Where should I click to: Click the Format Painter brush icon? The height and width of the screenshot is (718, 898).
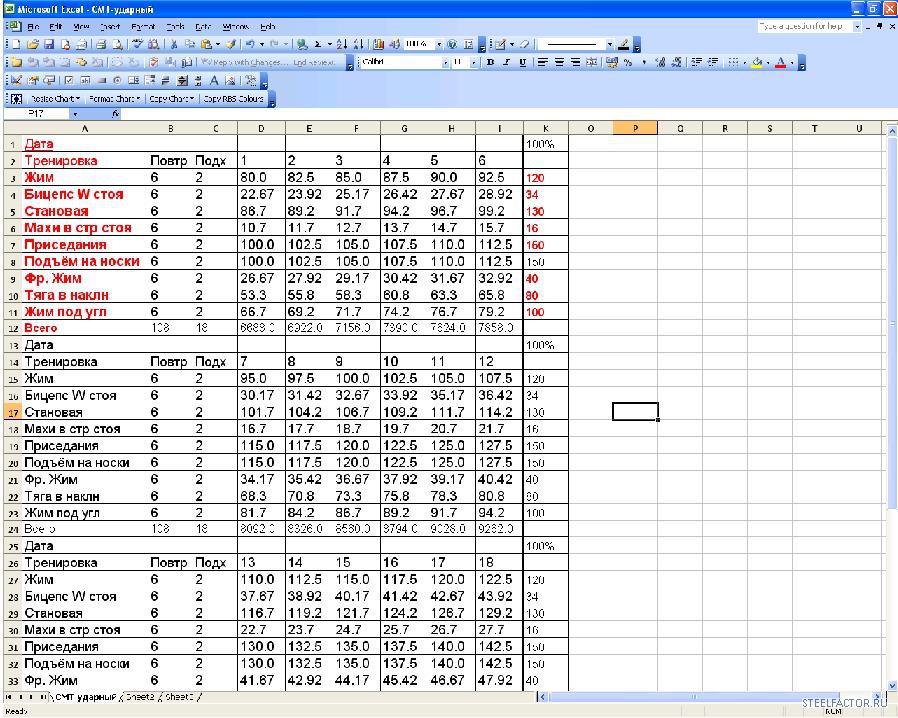click(x=231, y=45)
